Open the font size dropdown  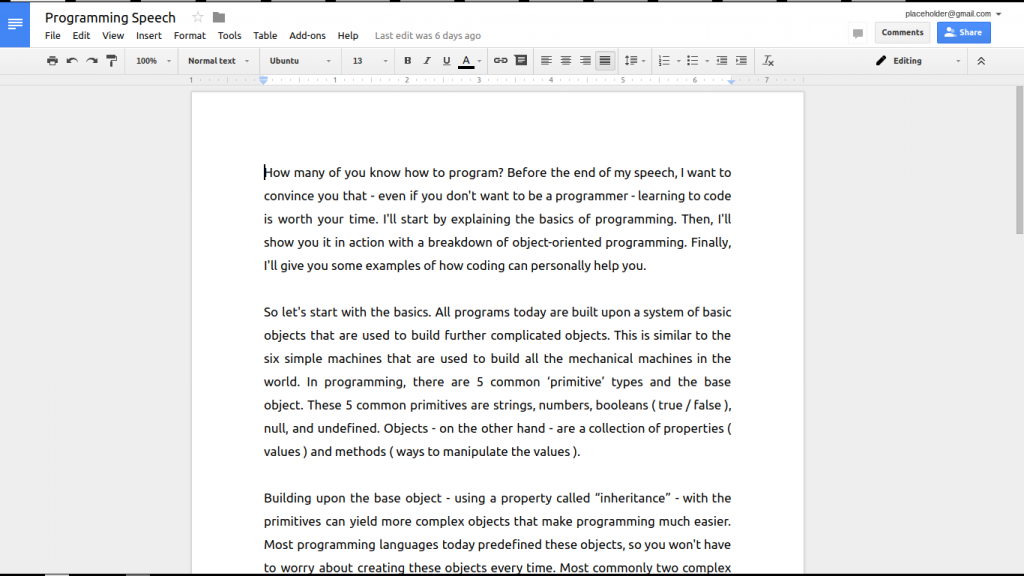click(370, 61)
